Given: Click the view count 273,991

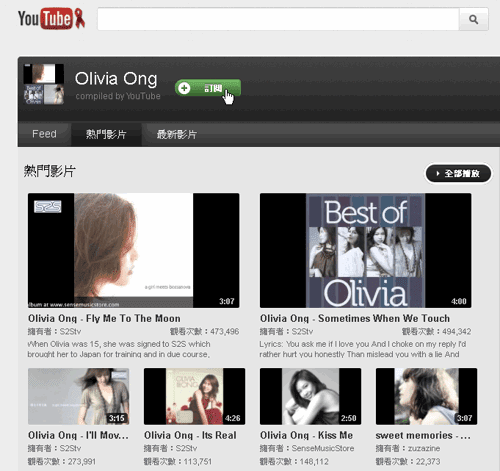Looking at the screenshot, I should click(x=82, y=462).
